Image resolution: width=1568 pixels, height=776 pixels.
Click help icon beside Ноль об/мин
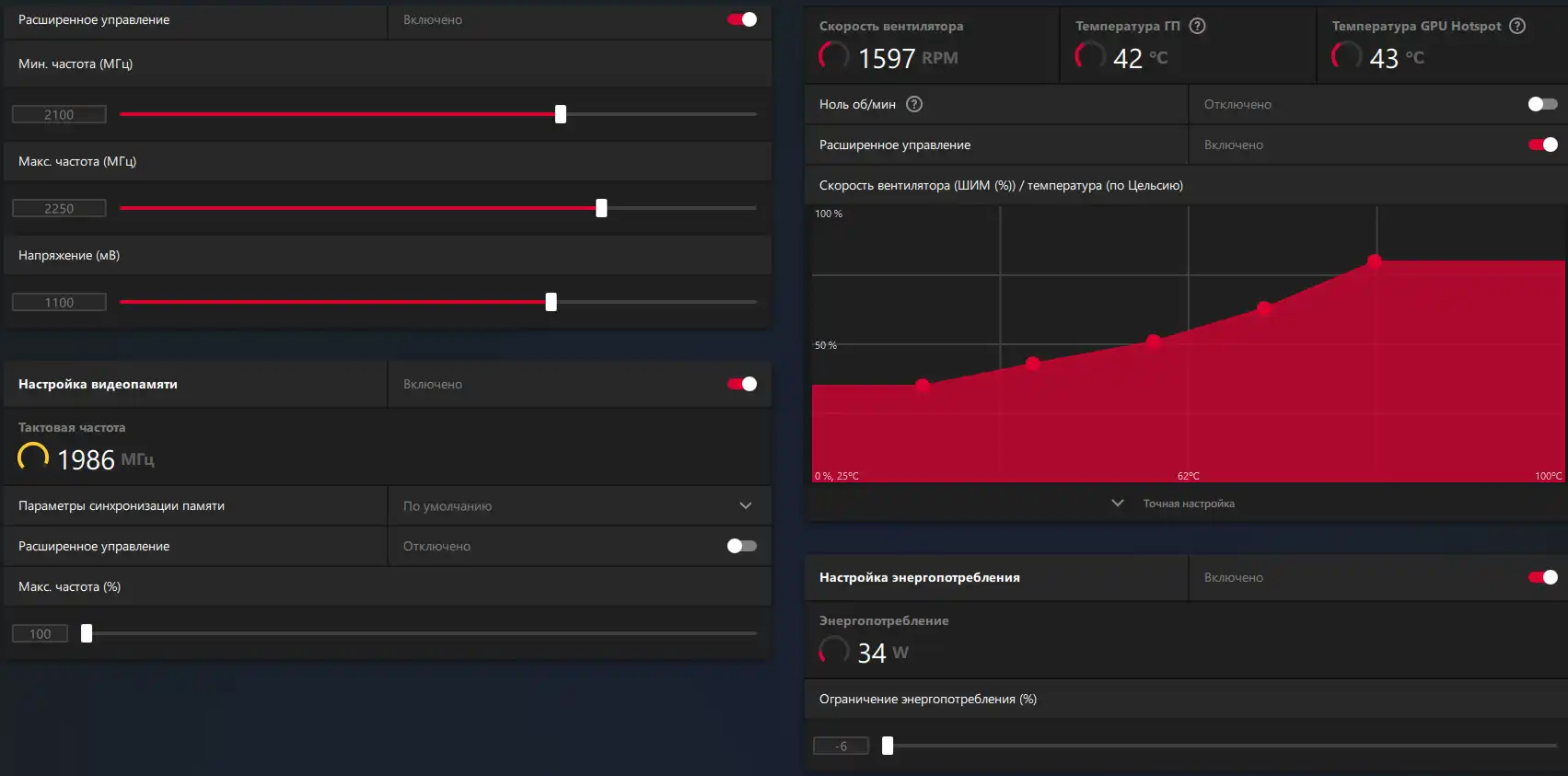pos(914,104)
